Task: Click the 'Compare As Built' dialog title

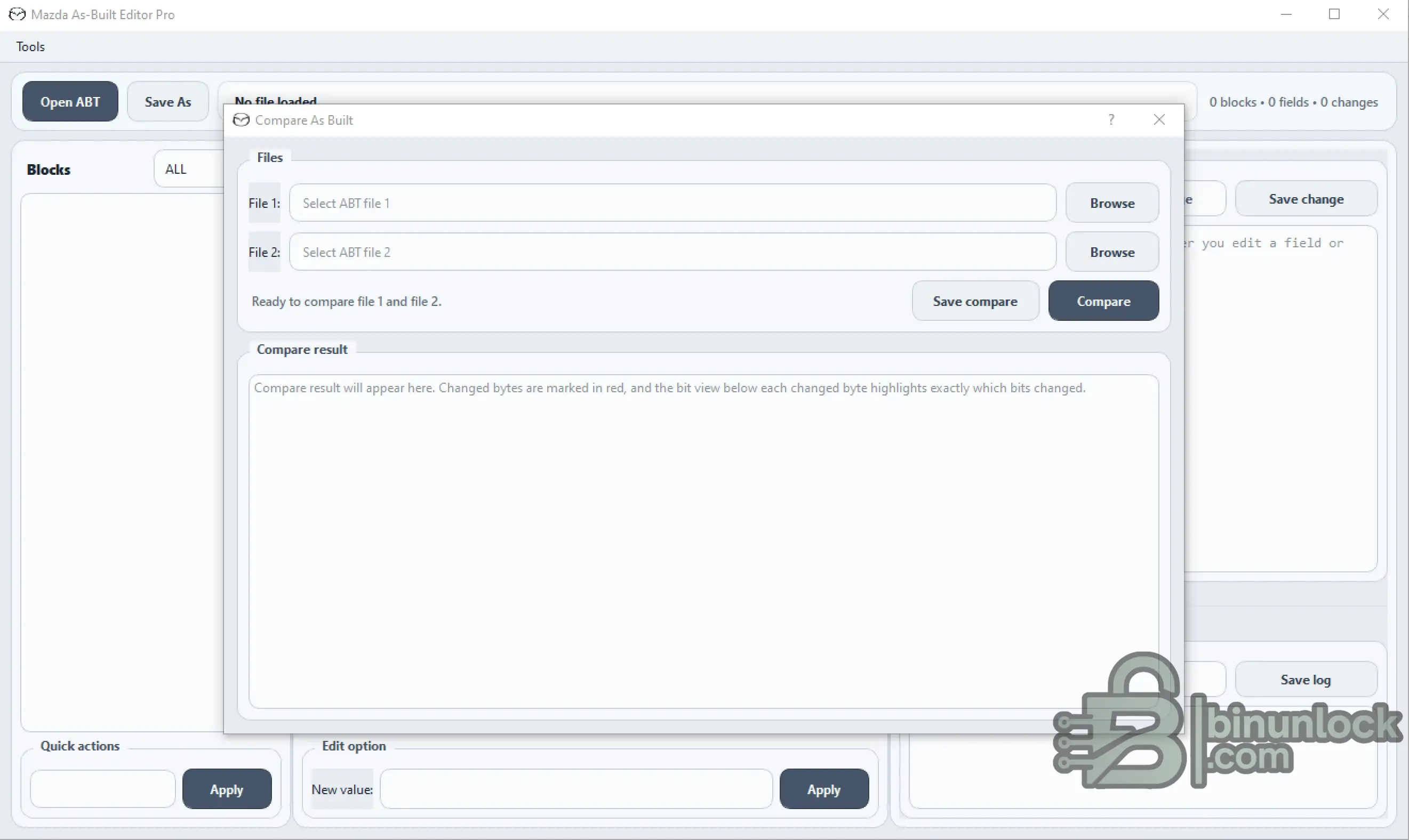Action: coord(304,120)
